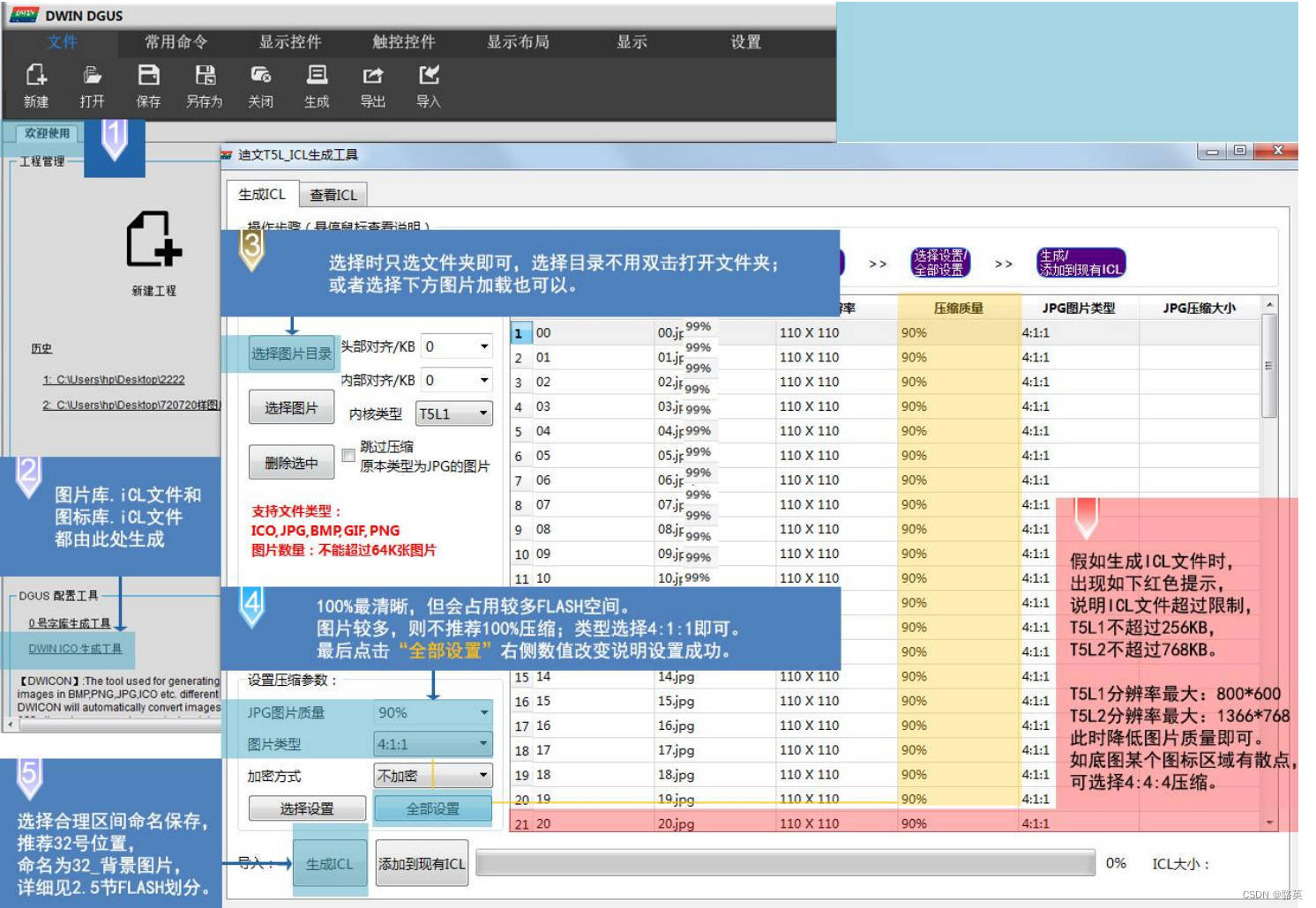1316x908 pixels.
Task: Click the 选择图片 button
Action: pos(292,408)
